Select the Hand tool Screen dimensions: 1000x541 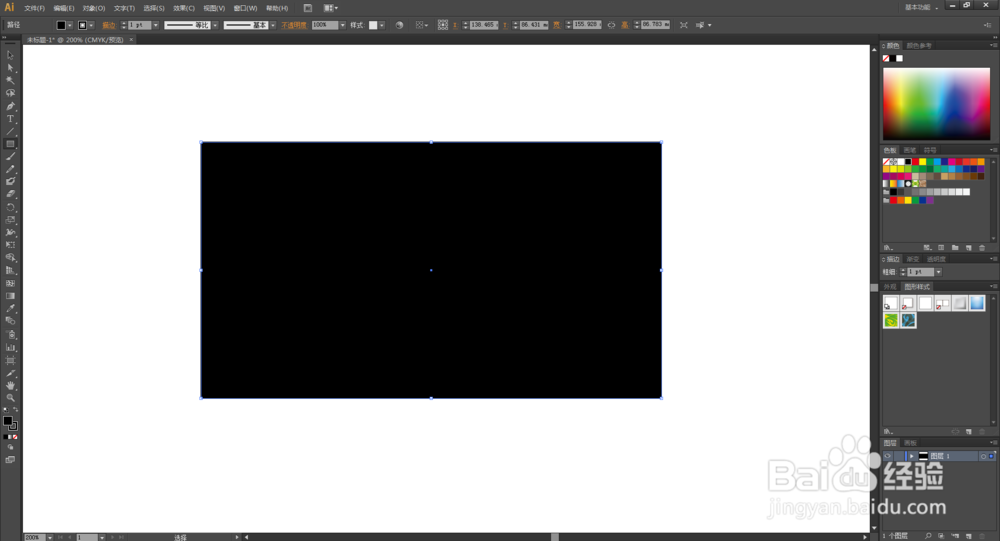click(x=10, y=385)
